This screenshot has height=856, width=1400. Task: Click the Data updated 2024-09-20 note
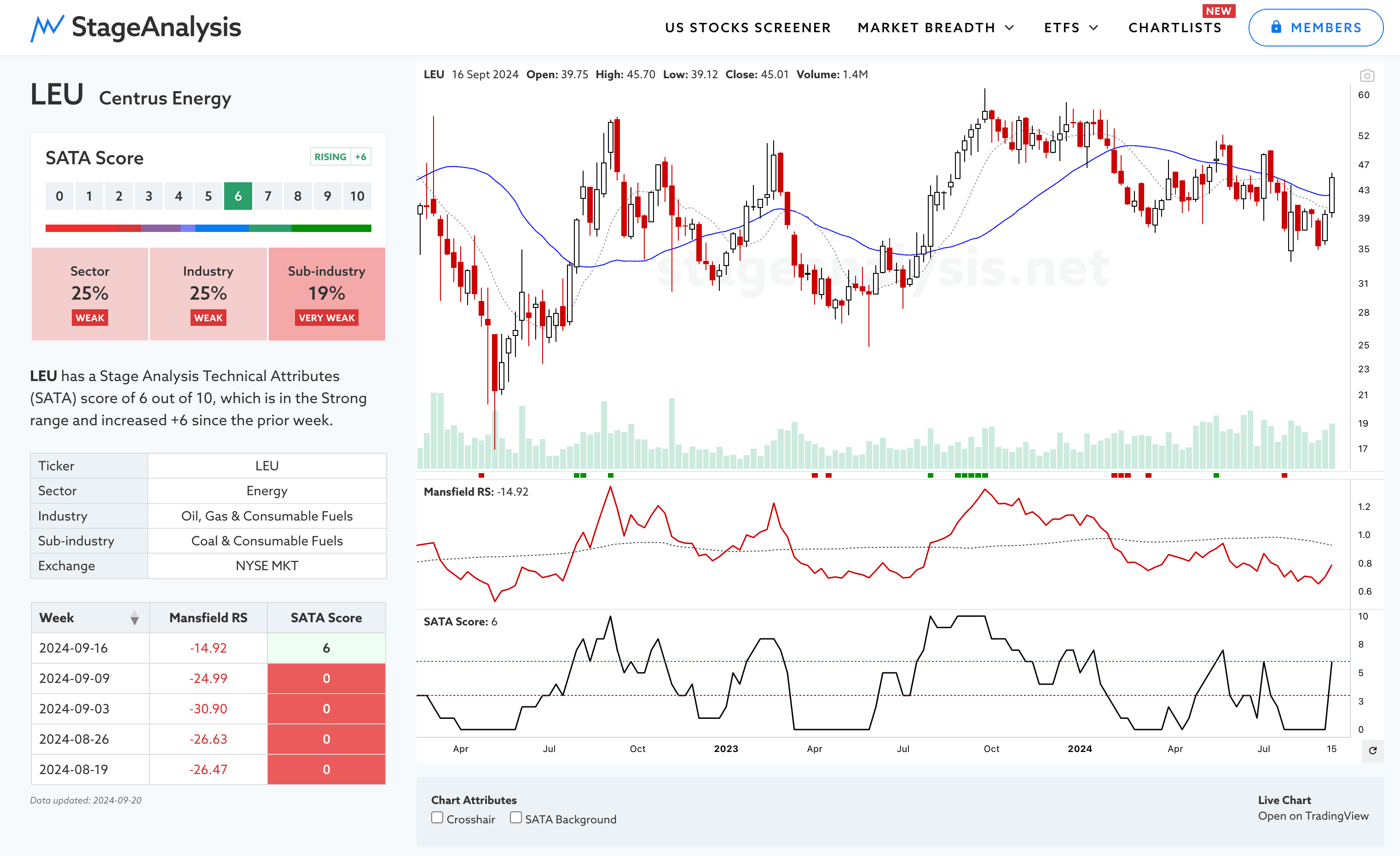tap(86, 800)
